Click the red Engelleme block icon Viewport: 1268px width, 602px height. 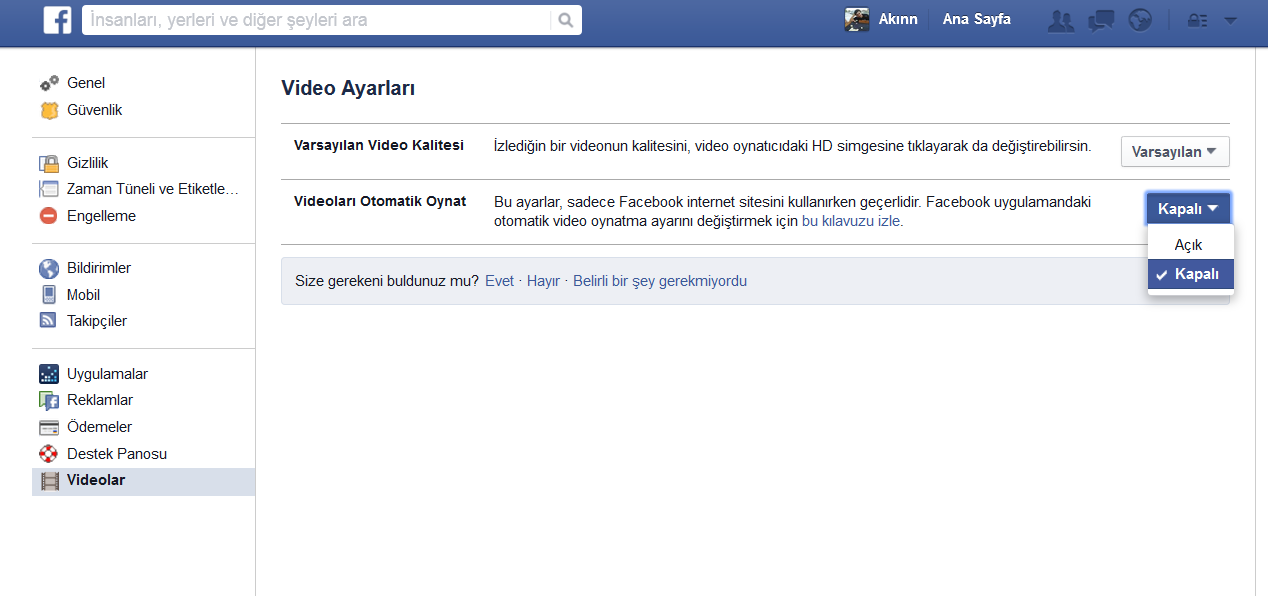pyautogui.click(x=49, y=216)
